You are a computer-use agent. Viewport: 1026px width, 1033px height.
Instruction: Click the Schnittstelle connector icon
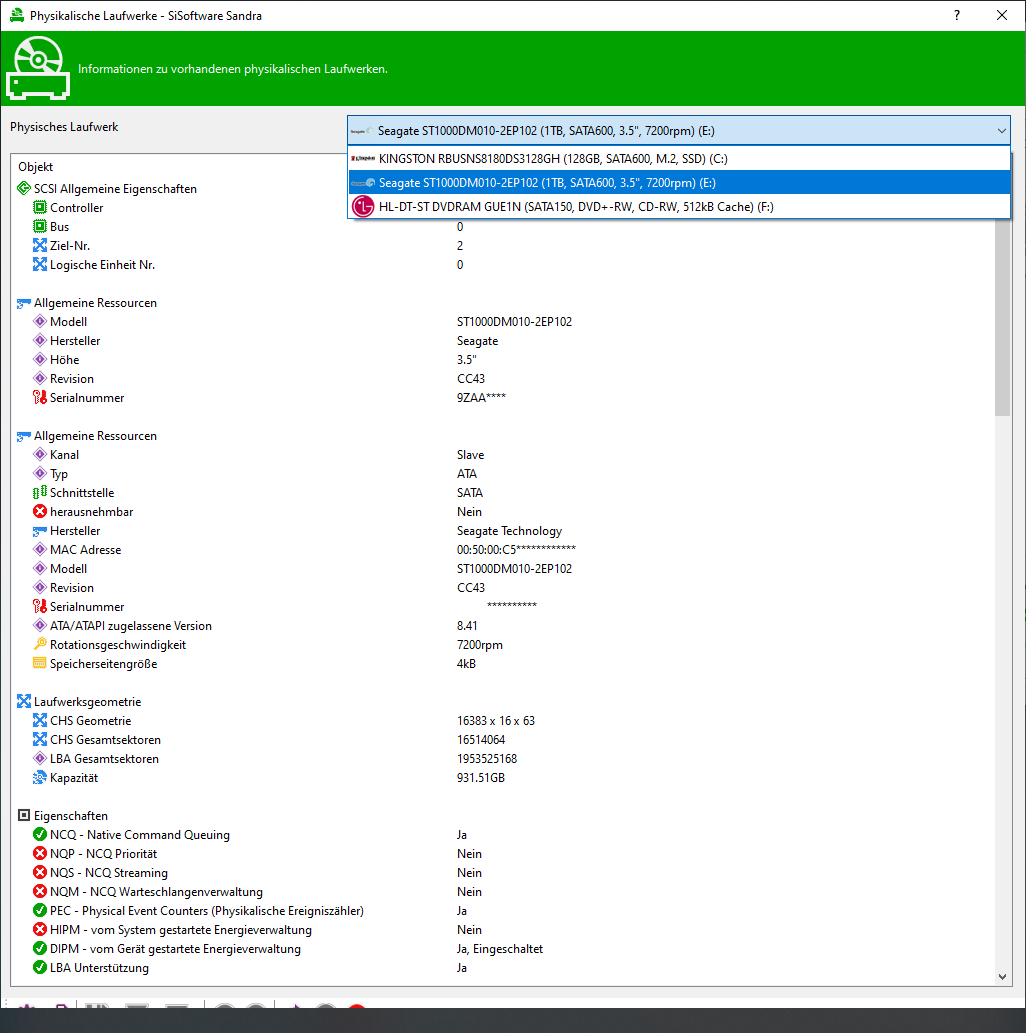[40, 493]
